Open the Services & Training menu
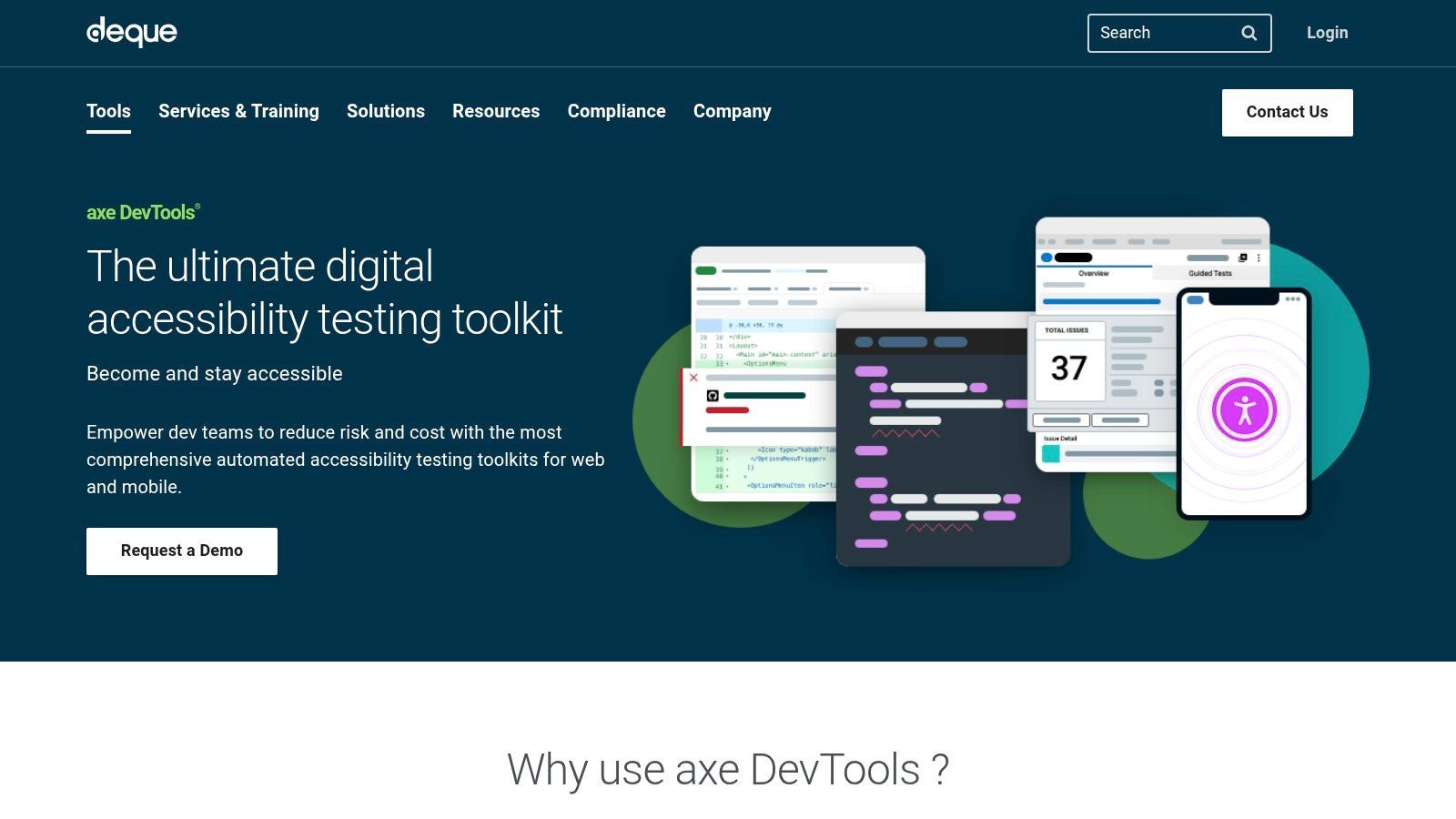The width and height of the screenshot is (1456, 819). (x=238, y=111)
